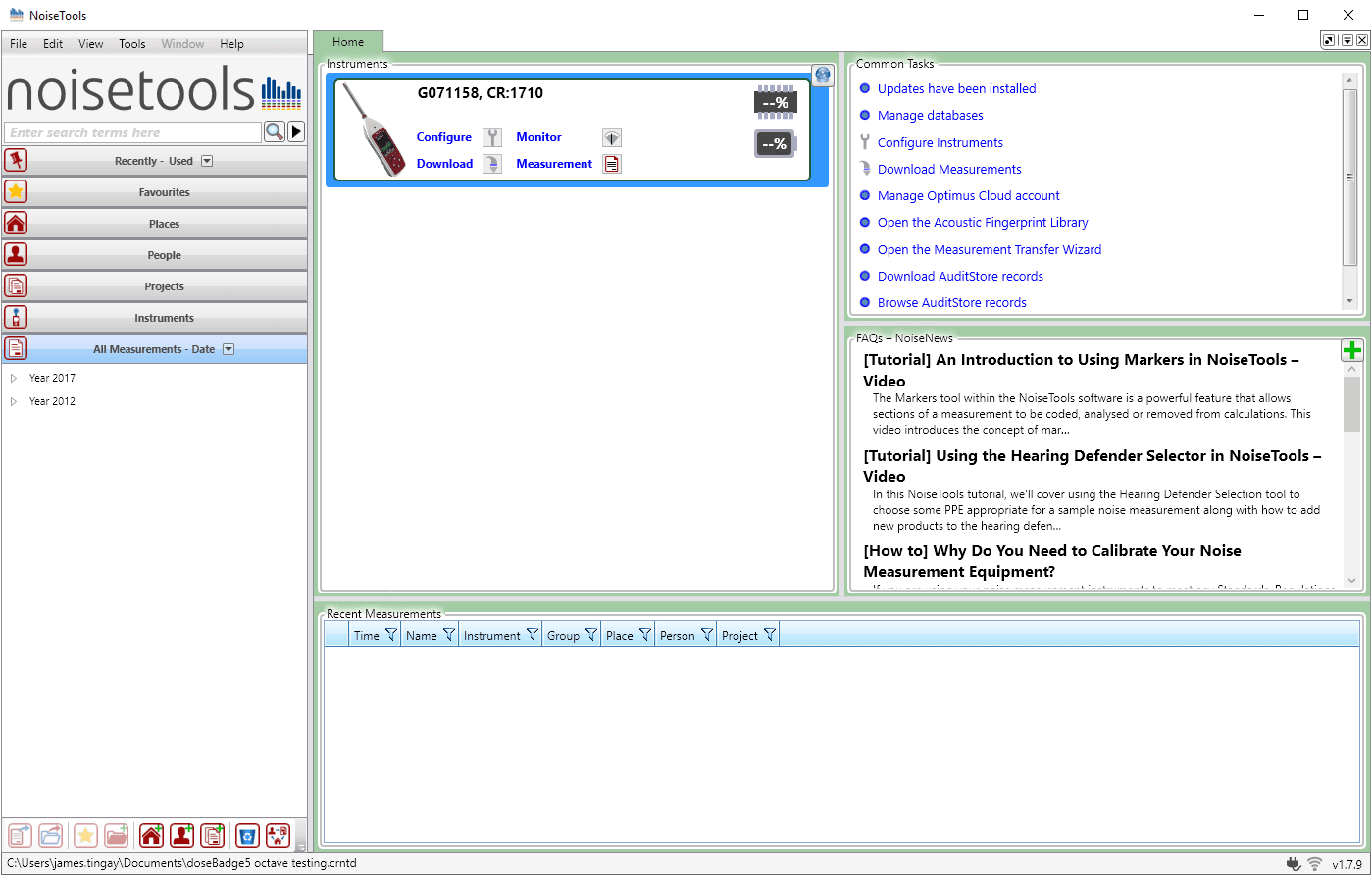
Task: Open the Time column filter
Action: [x=390, y=635]
